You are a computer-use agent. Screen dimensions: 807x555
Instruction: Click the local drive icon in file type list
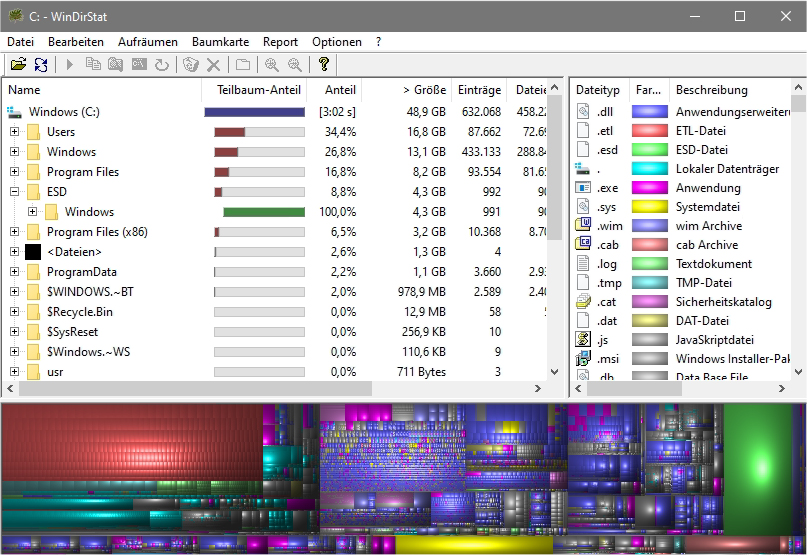click(583, 168)
